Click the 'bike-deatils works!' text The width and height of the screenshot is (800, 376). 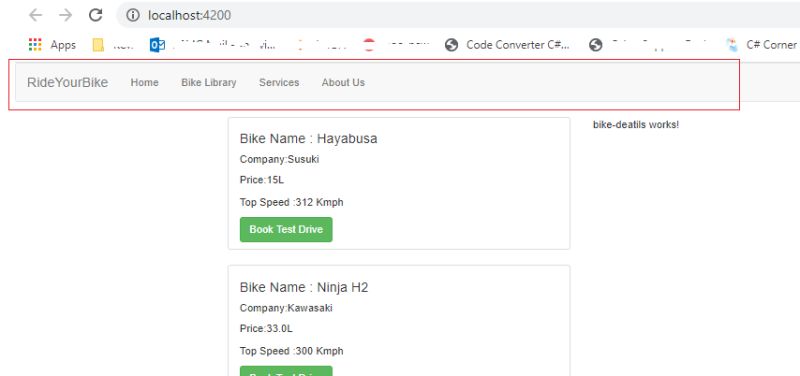(x=636, y=124)
